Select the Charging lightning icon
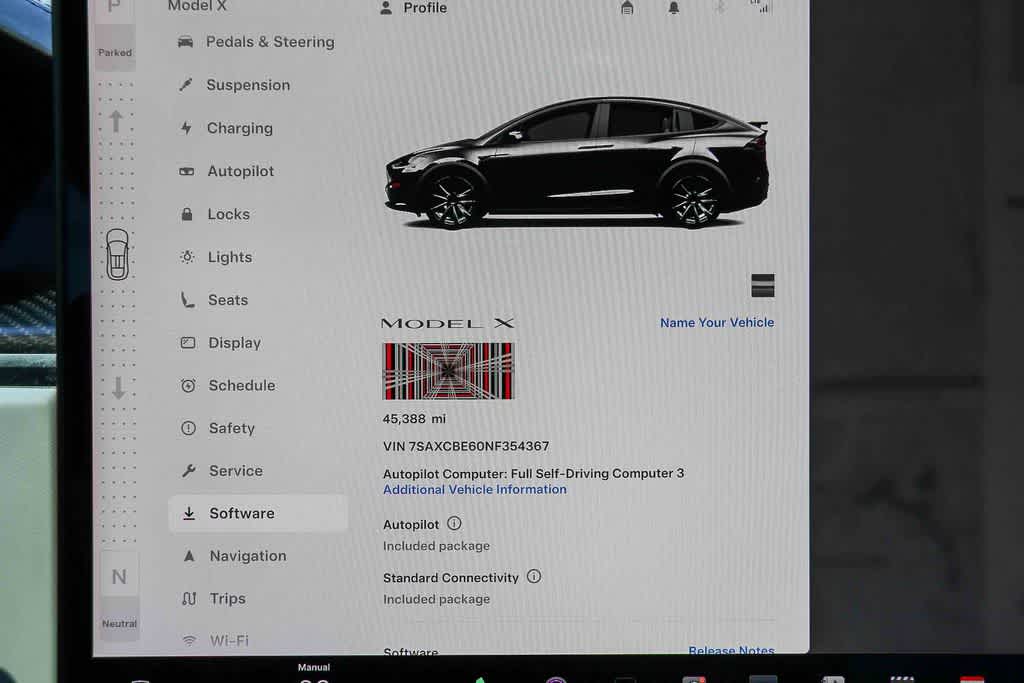Screen dimensions: 1024x683 (186, 128)
